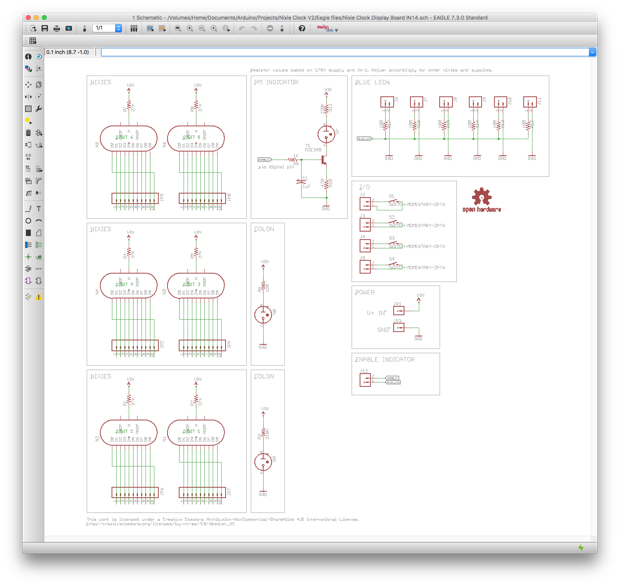This screenshot has height=586, width=620.
Task: Toggle the Show eye tool
Action: 39,57
